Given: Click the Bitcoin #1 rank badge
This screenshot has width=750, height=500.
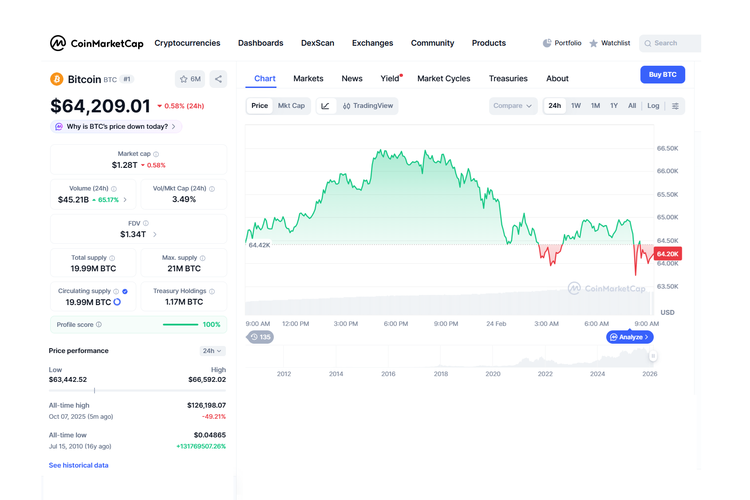Looking at the screenshot, I should click(127, 79).
